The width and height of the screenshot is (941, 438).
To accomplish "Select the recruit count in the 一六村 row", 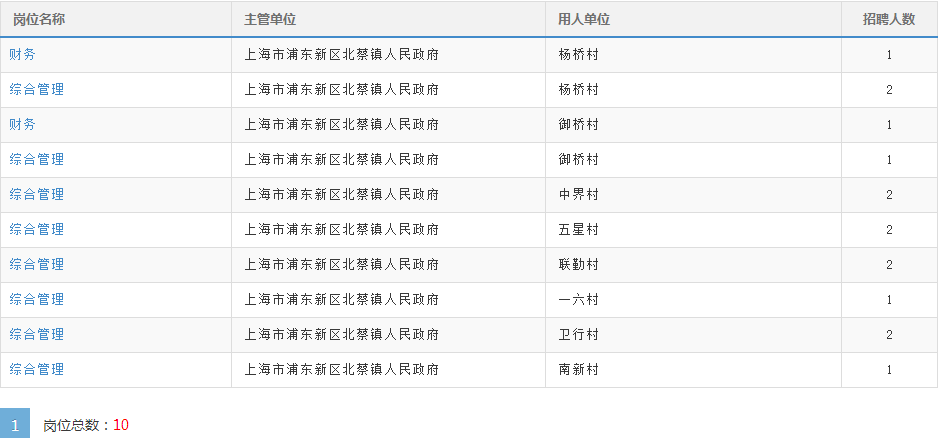I will 889,299.
